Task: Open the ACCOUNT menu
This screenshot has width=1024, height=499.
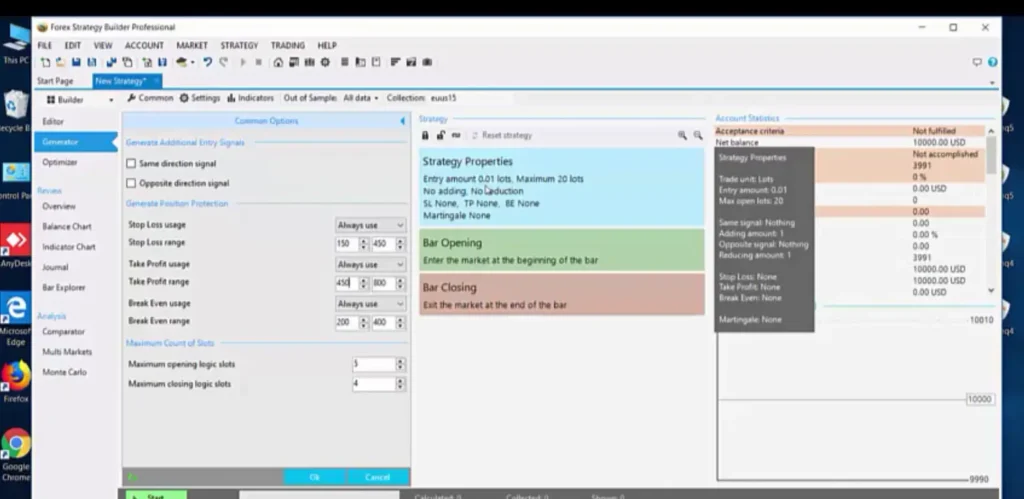Action: pyautogui.click(x=144, y=46)
